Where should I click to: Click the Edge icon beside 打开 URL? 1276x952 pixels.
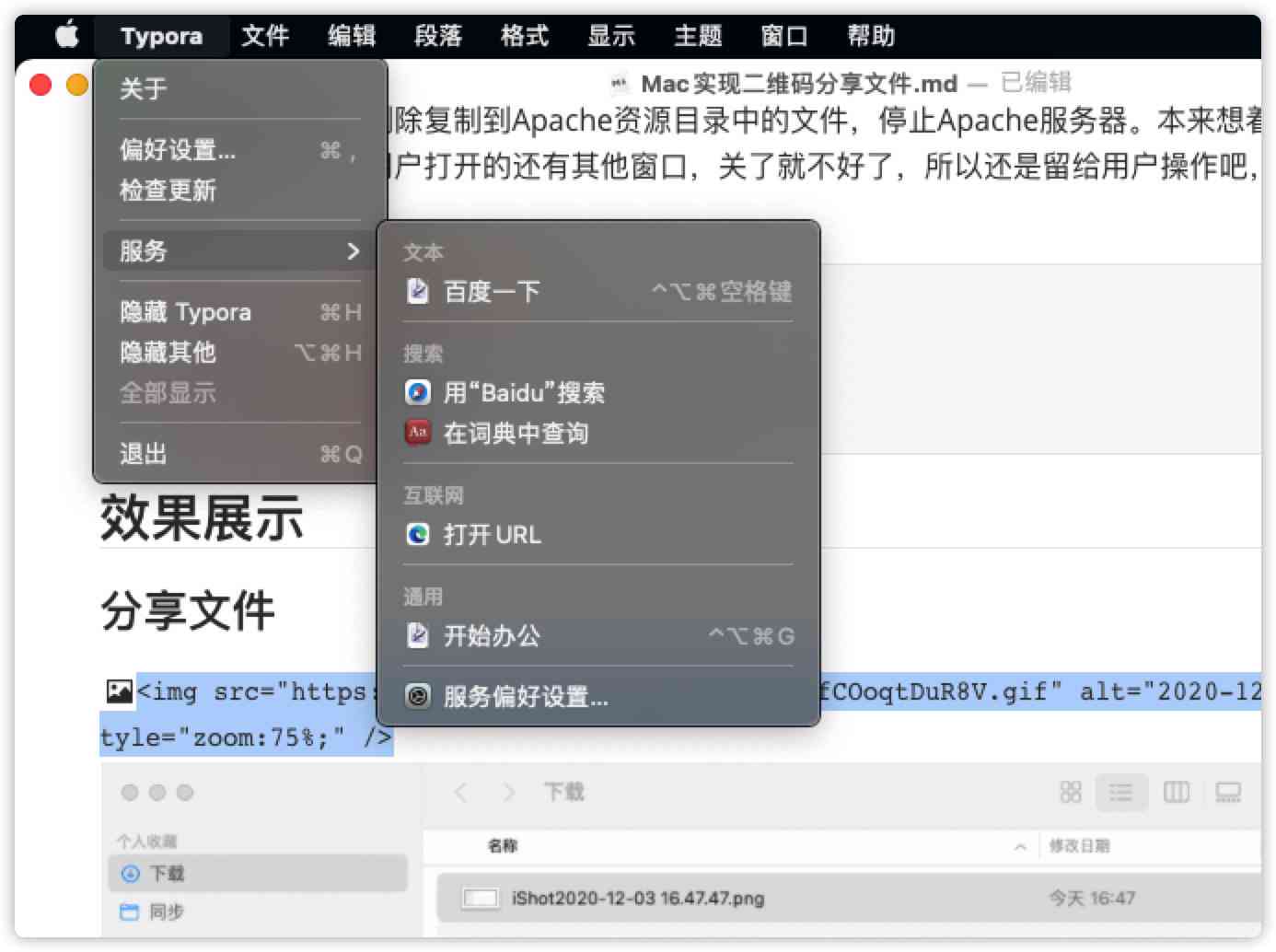pyautogui.click(x=418, y=534)
